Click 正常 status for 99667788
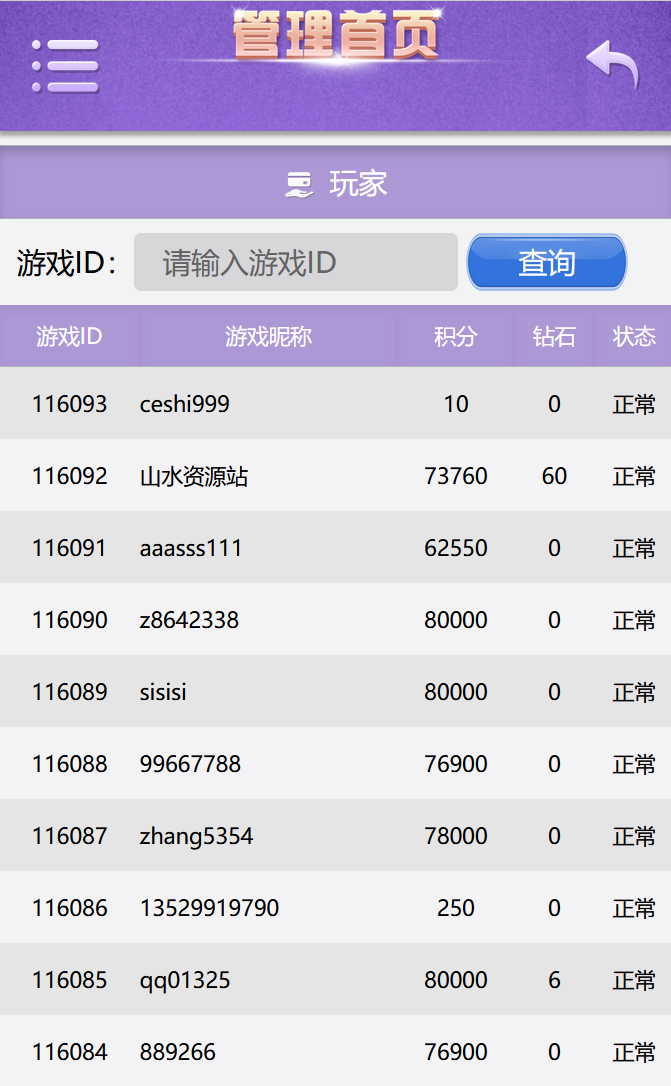Viewport: 671px width, 1086px height. [634, 764]
